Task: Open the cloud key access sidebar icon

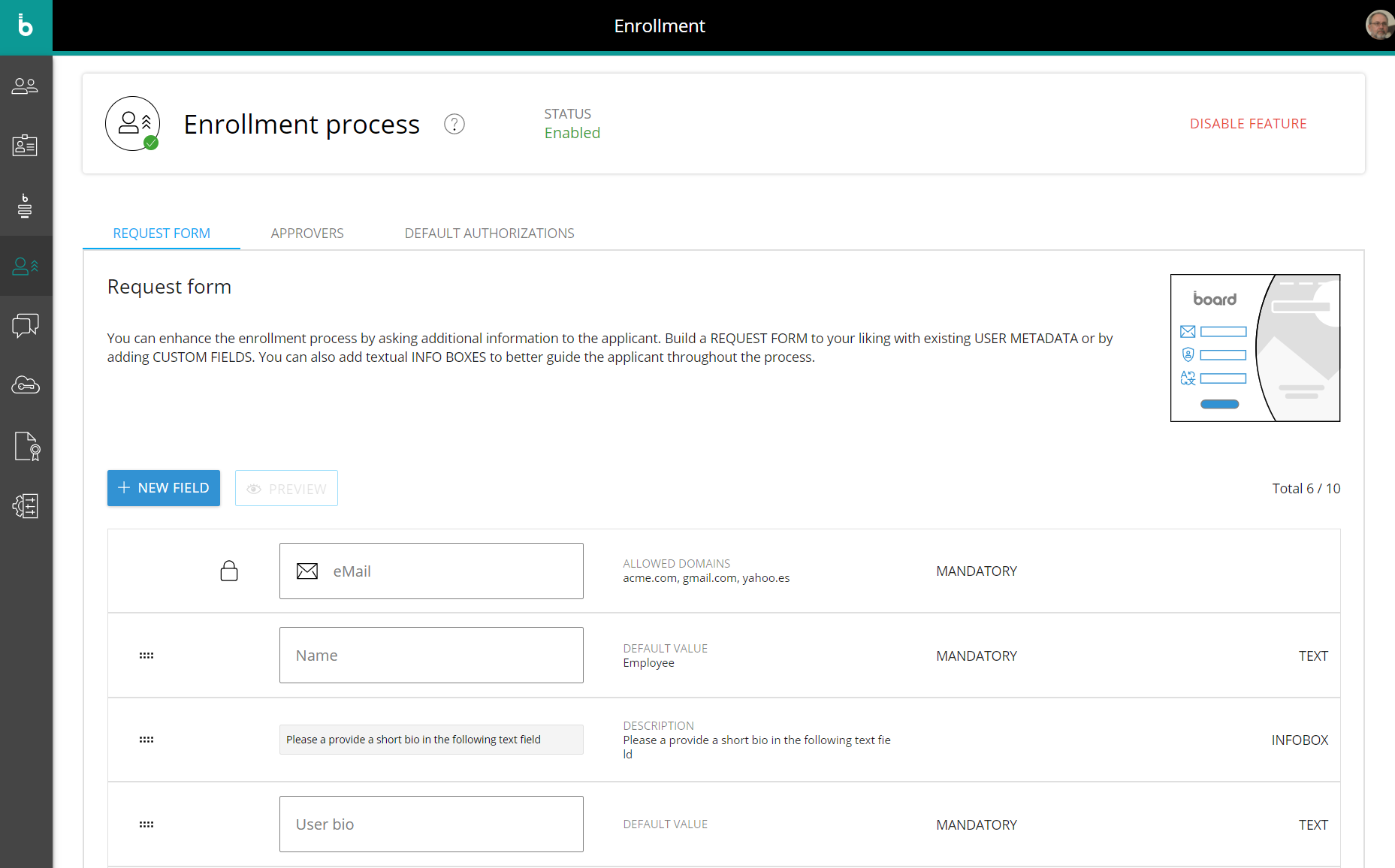Action: pyautogui.click(x=26, y=385)
